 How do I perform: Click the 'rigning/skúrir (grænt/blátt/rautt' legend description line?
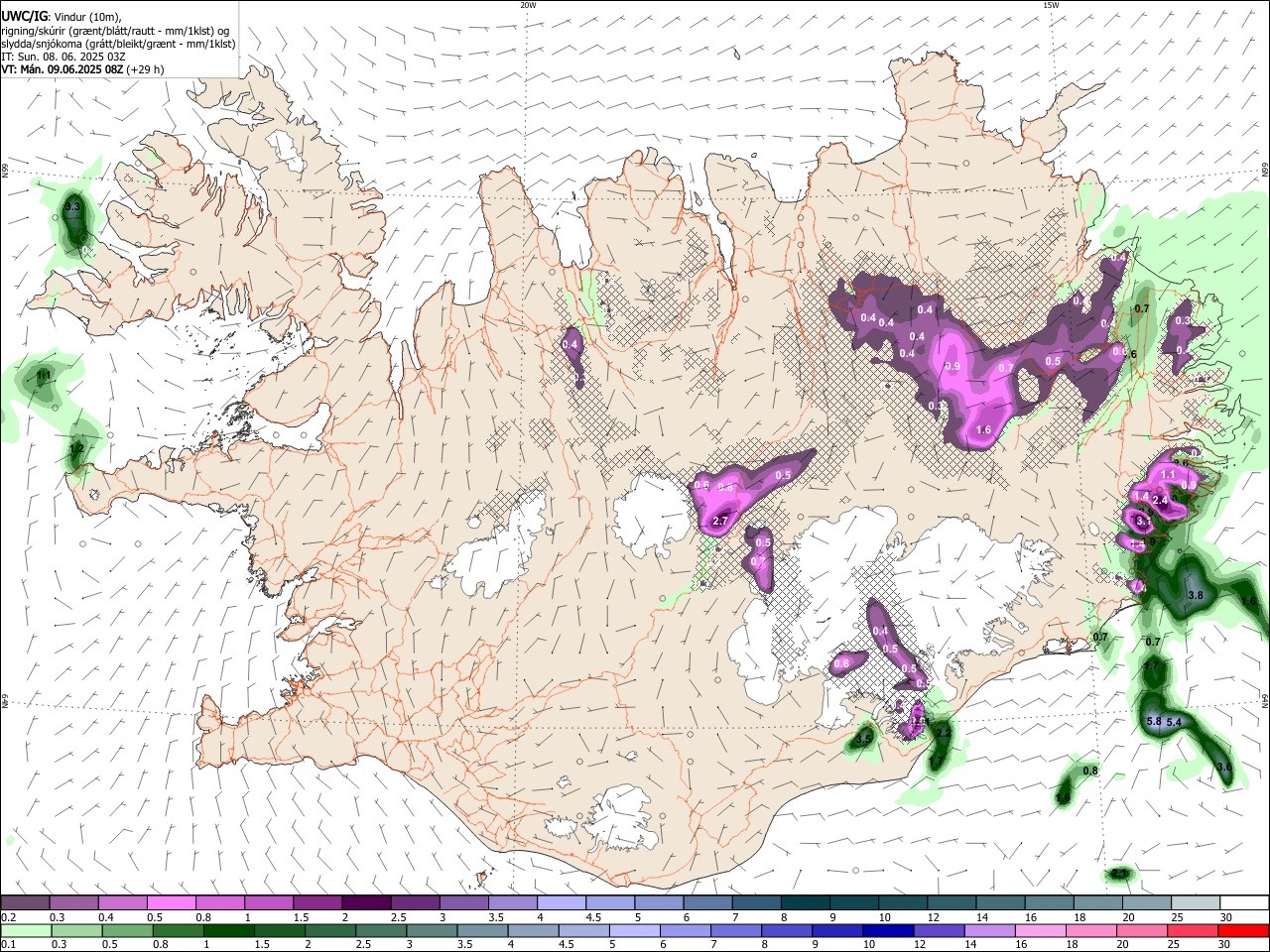[116, 31]
